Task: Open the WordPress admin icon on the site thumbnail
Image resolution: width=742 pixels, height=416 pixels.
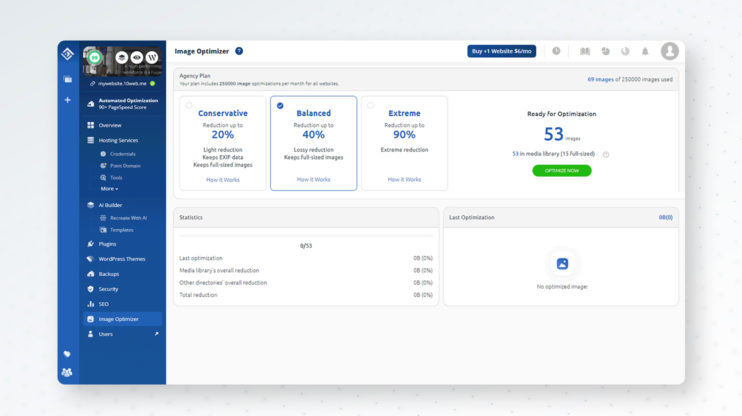Action: point(152,58)
